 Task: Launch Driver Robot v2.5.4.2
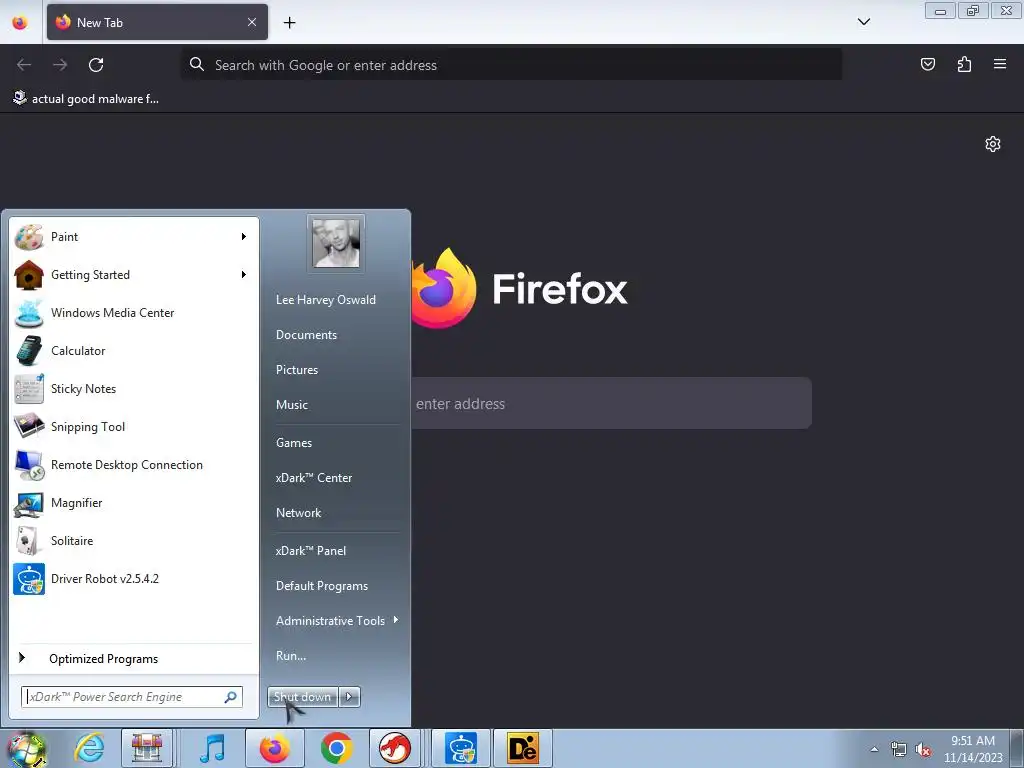(x=134, y=579)
